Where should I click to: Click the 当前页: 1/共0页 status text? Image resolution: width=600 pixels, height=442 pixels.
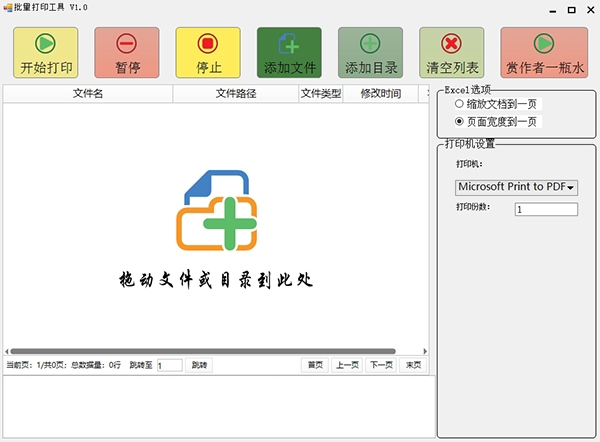tap(36, 365)
